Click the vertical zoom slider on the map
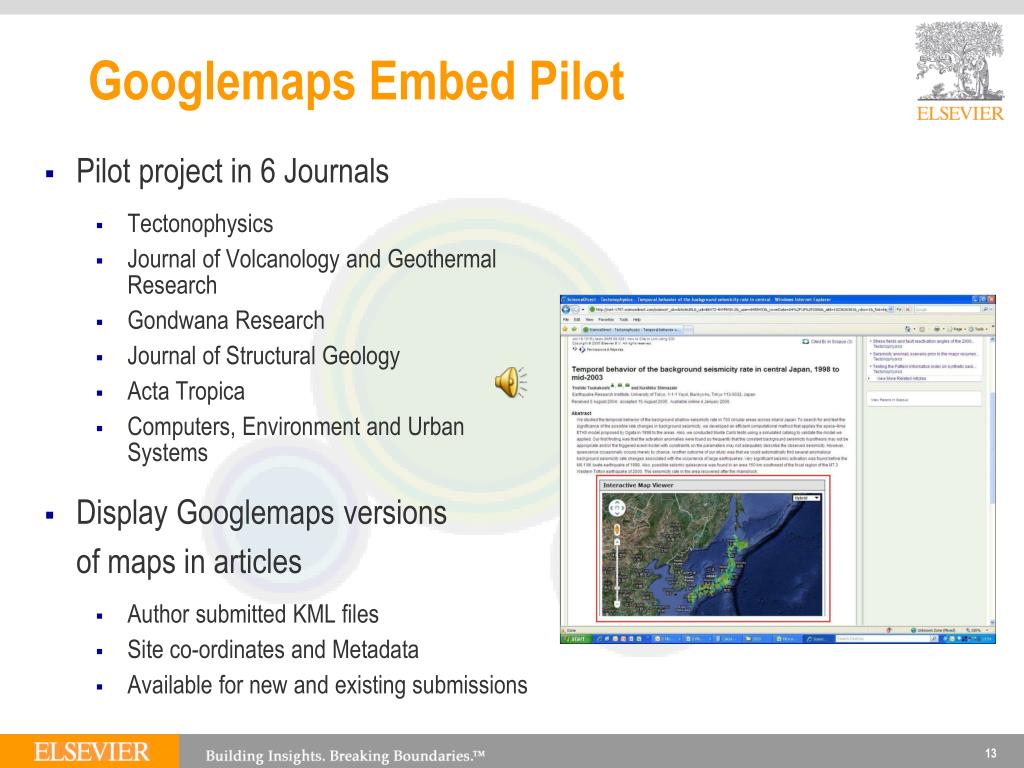Screen dimensions: 1024x768 617,573
